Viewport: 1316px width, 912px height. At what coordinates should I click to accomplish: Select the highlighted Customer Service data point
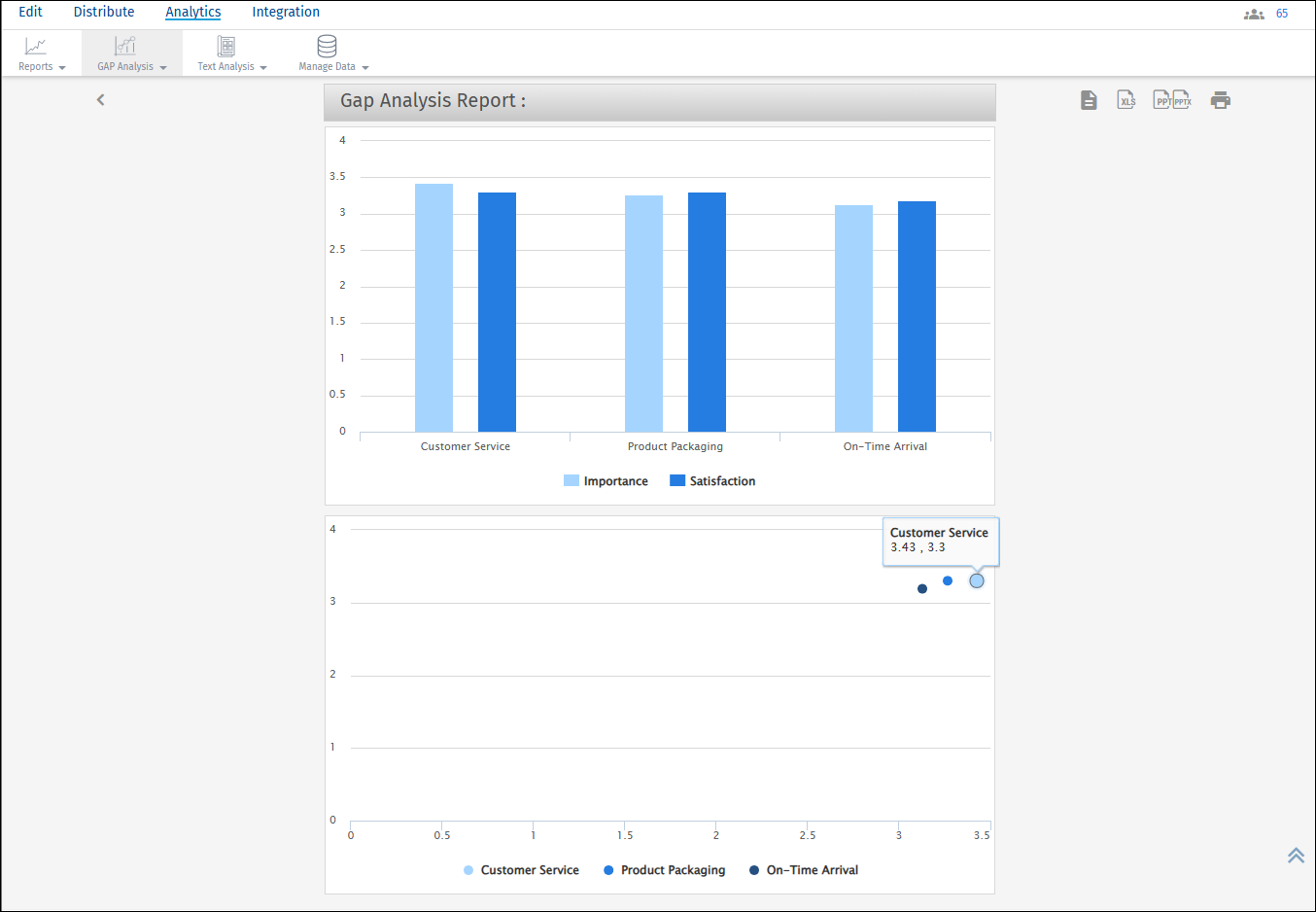tap(976, 580)
